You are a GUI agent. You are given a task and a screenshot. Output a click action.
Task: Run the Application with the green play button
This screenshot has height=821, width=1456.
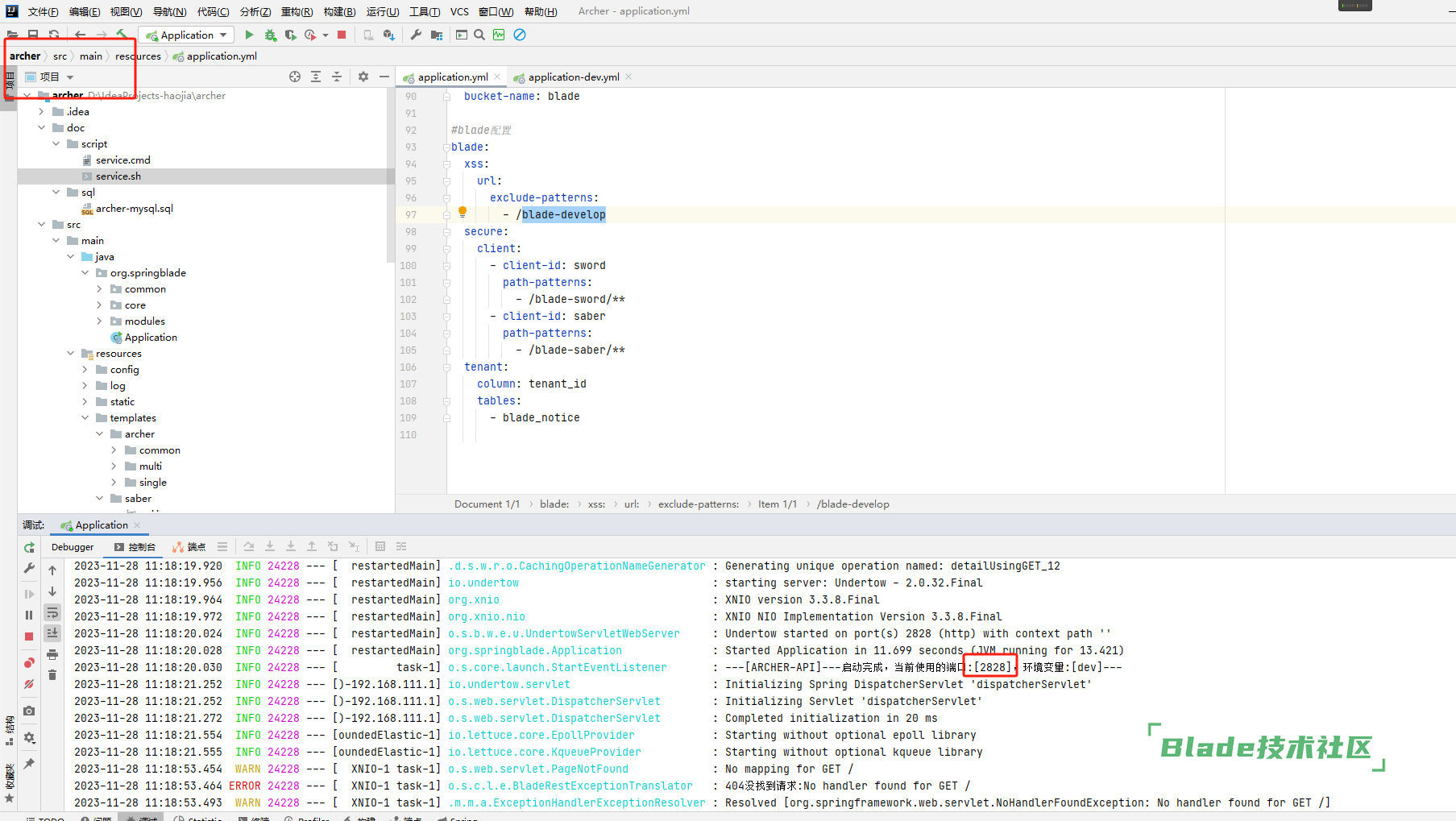[249, 35]
